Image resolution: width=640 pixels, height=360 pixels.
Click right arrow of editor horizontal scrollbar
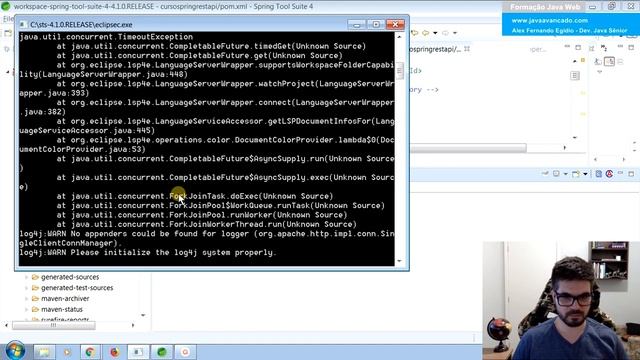click(x=565, y=148)
